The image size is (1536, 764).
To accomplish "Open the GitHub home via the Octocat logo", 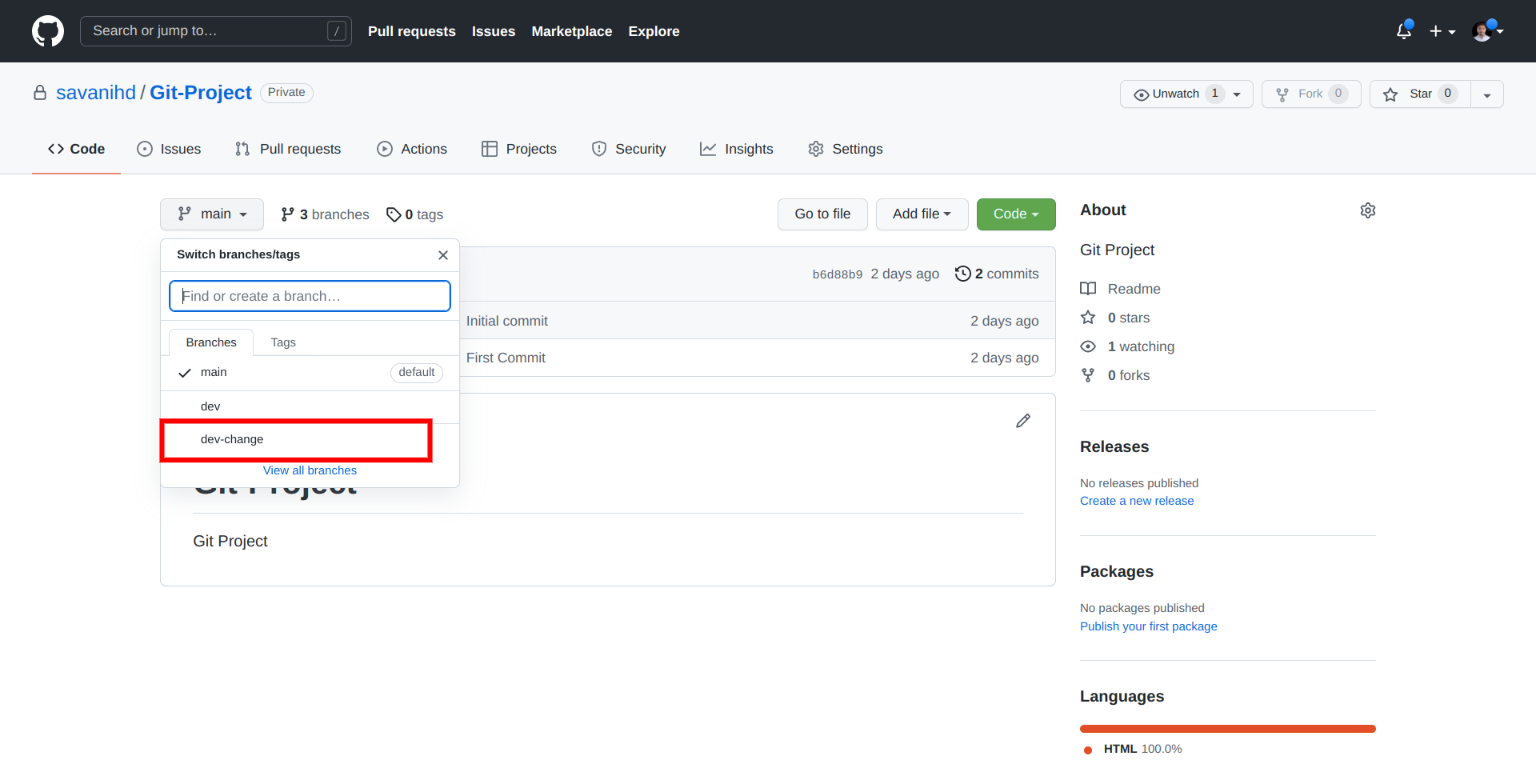I will point(47,31).
